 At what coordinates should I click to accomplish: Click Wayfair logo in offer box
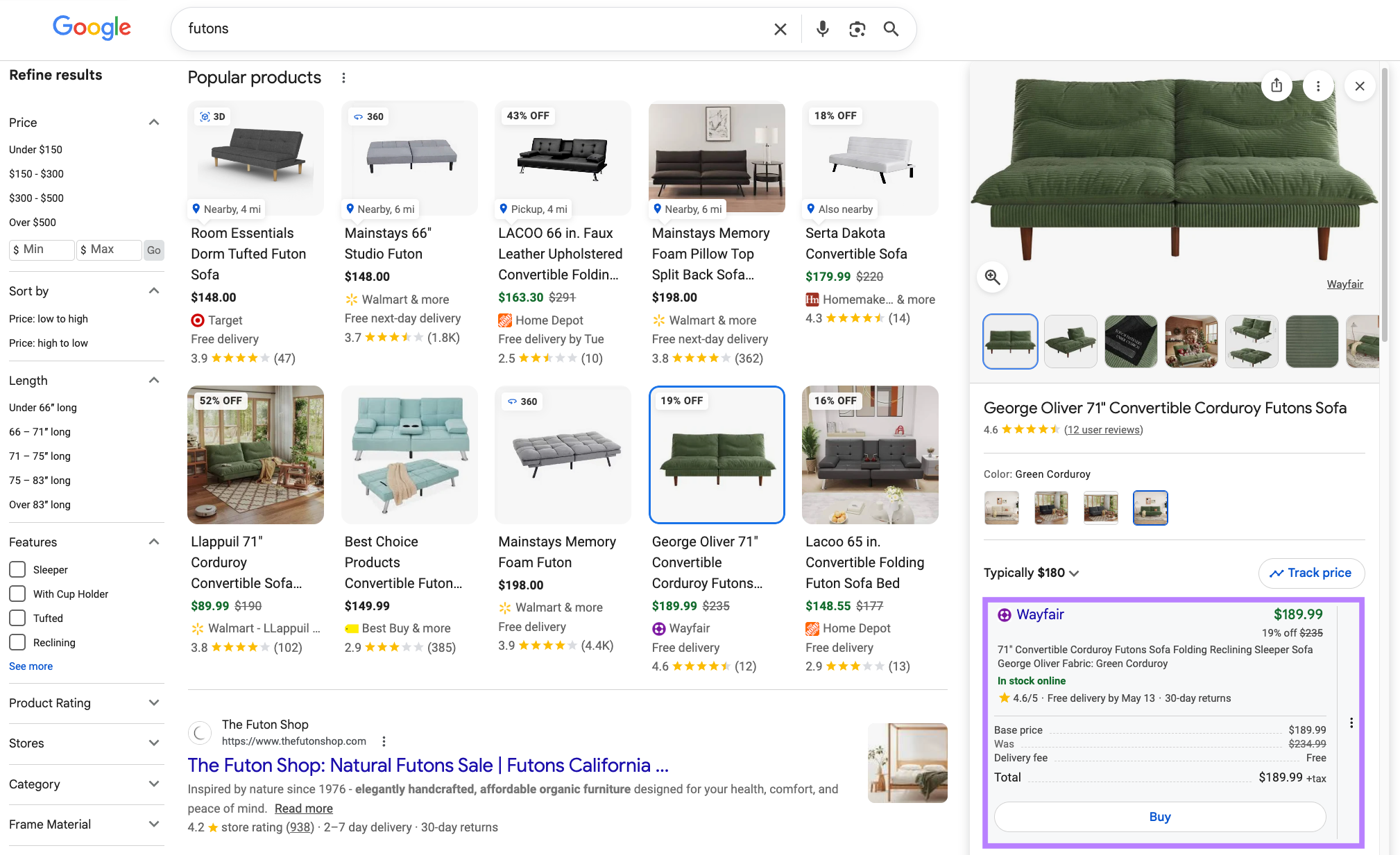(x=1004, y=614)
